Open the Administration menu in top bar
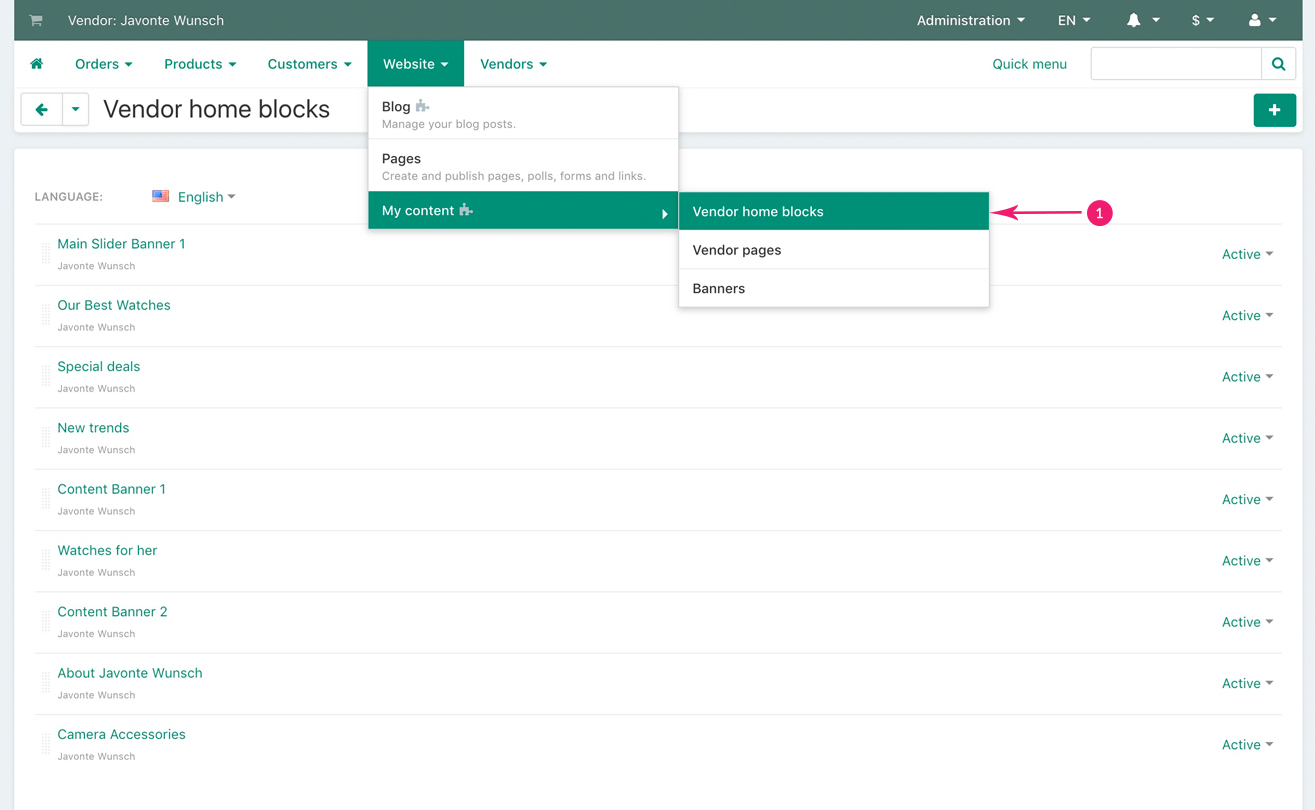 [970, 20]
